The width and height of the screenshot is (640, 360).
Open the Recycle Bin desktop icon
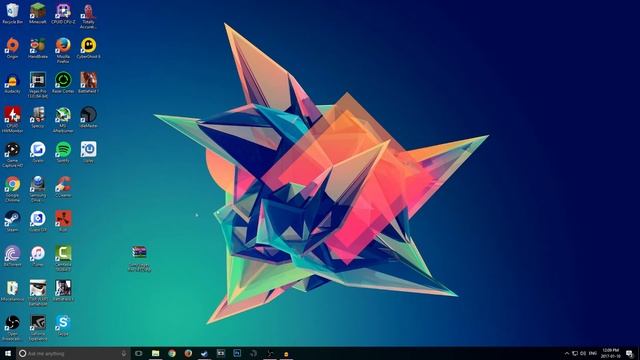point(12,13)
